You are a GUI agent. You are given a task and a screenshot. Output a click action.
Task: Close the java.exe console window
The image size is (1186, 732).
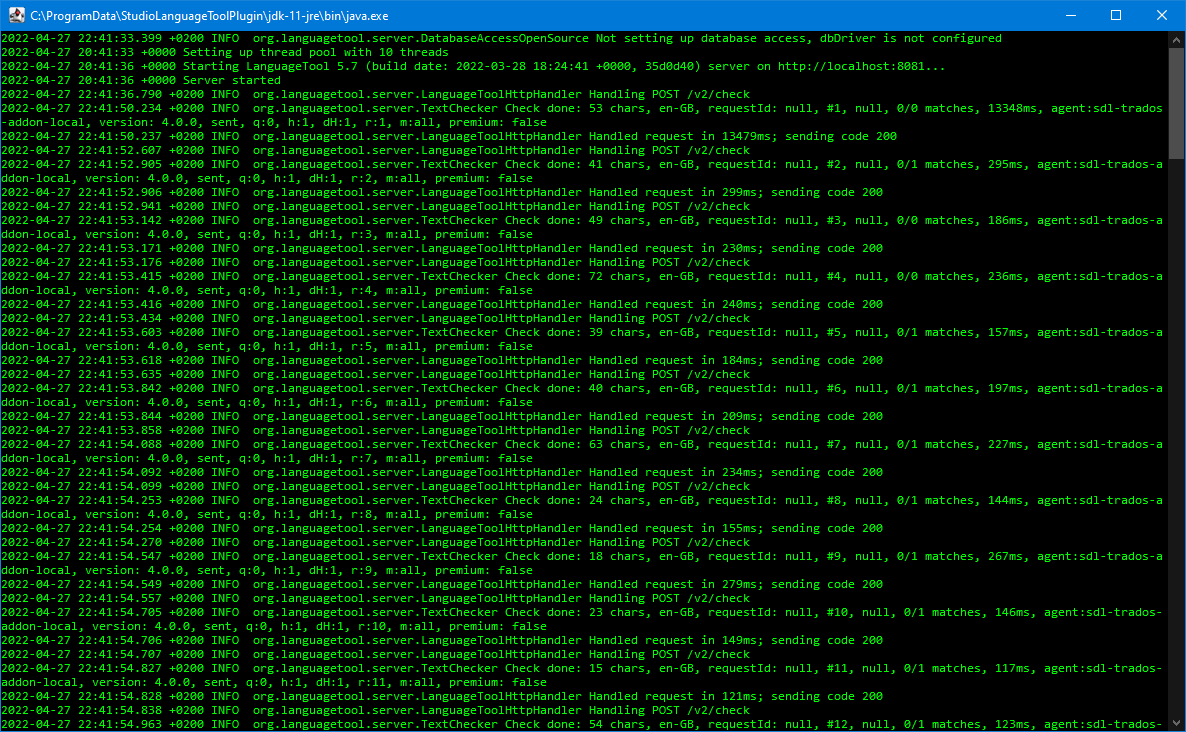click(x=1162, y=15)
